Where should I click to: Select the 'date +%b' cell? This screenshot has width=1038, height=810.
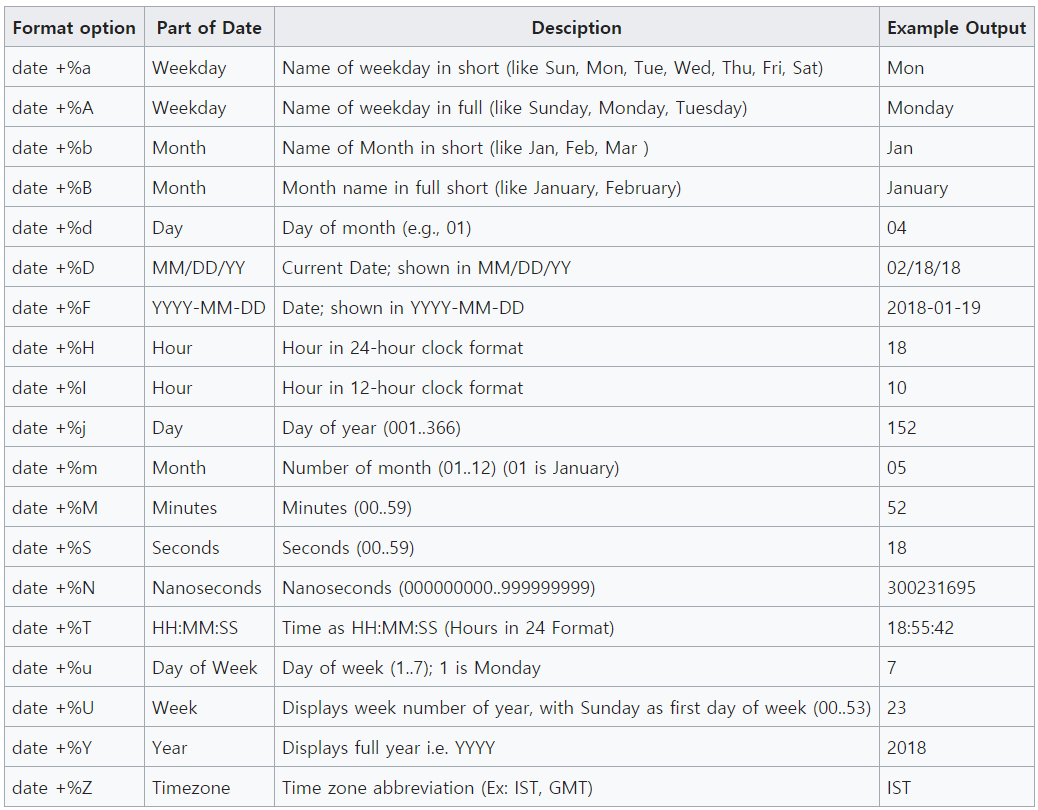[74, 148]
